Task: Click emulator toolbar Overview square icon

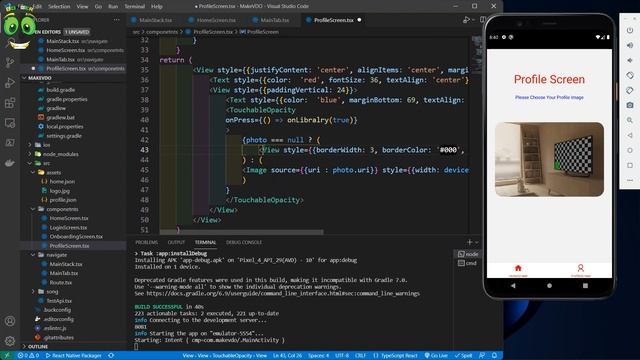Action: tap(630, 165)
